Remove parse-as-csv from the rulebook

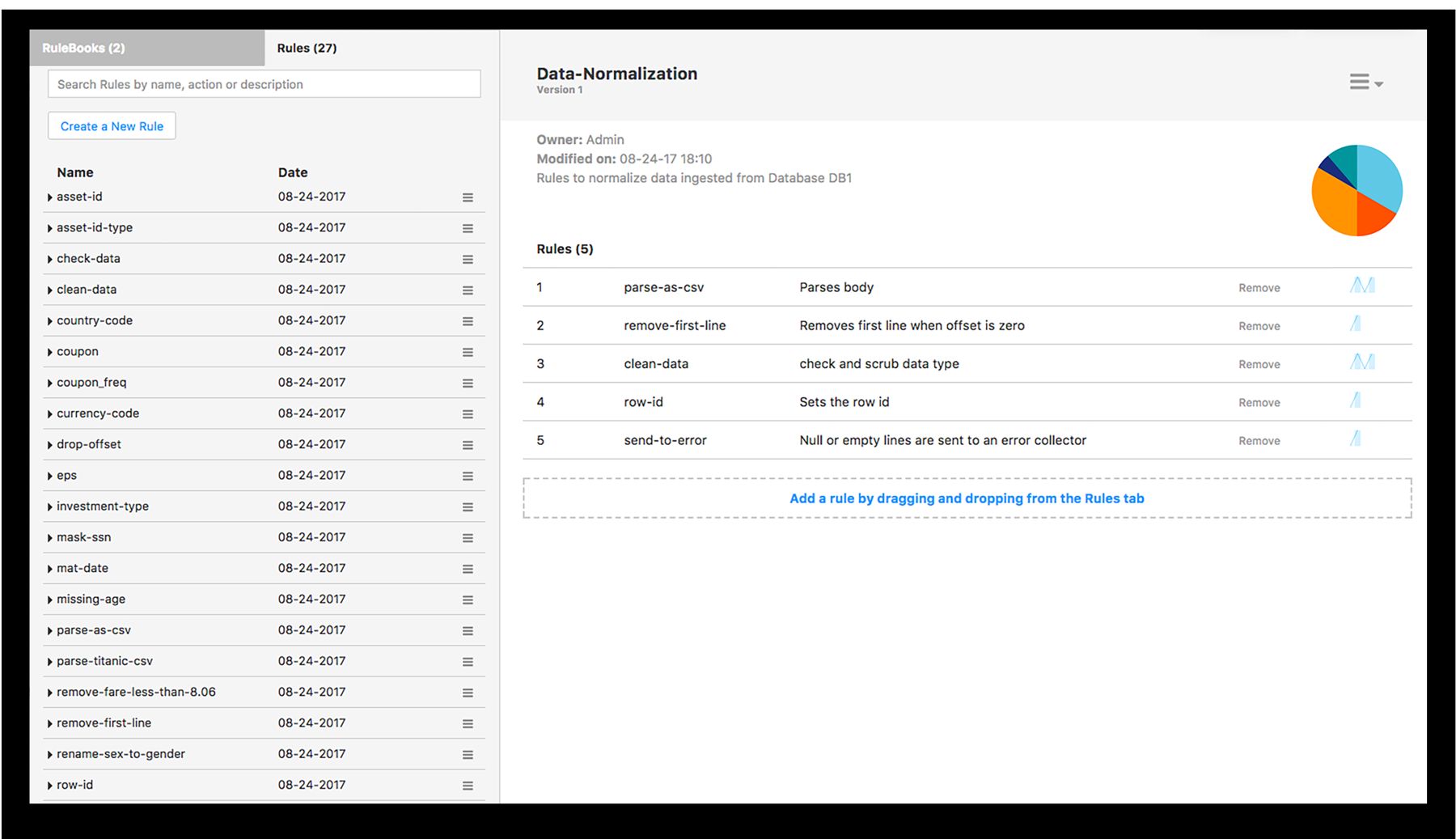point(1259,288)
